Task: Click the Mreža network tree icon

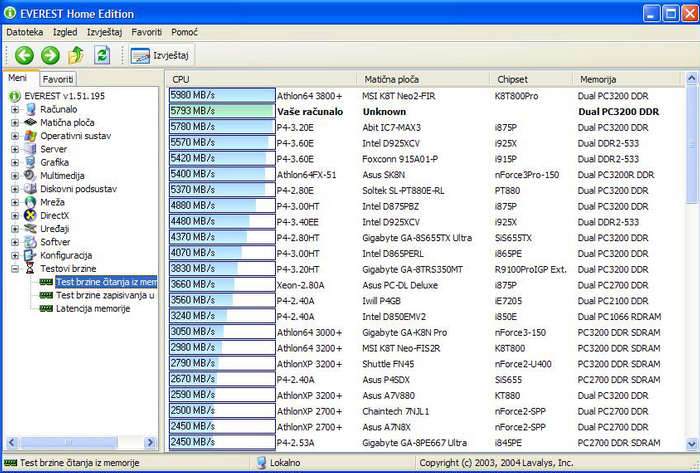Action: coord(30,202)
